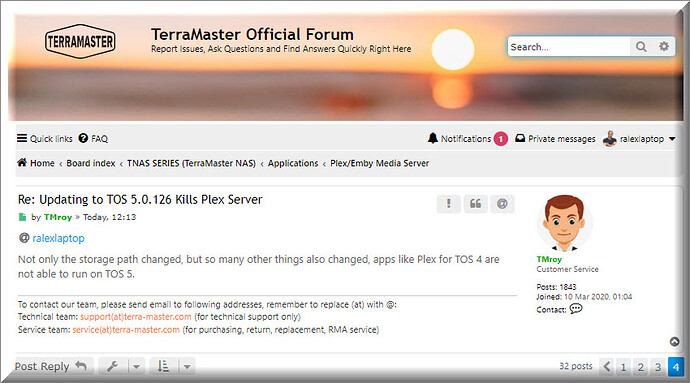Click the Private messages inbox icon
The image size is (690, 383).
[520, 138]
